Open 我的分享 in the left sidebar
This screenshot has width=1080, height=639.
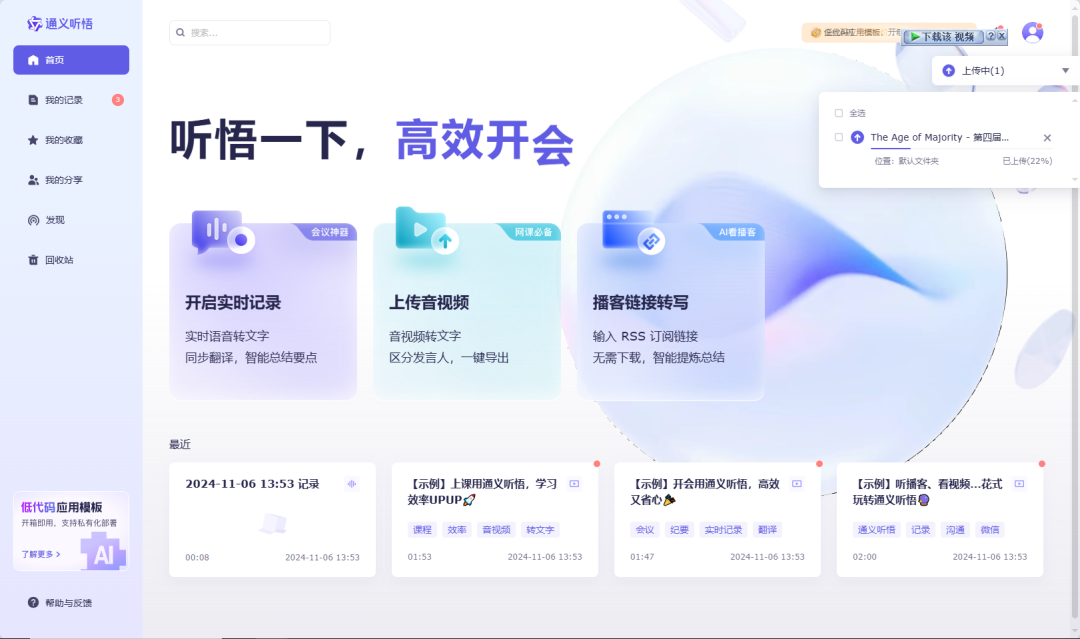coord(58,179)
